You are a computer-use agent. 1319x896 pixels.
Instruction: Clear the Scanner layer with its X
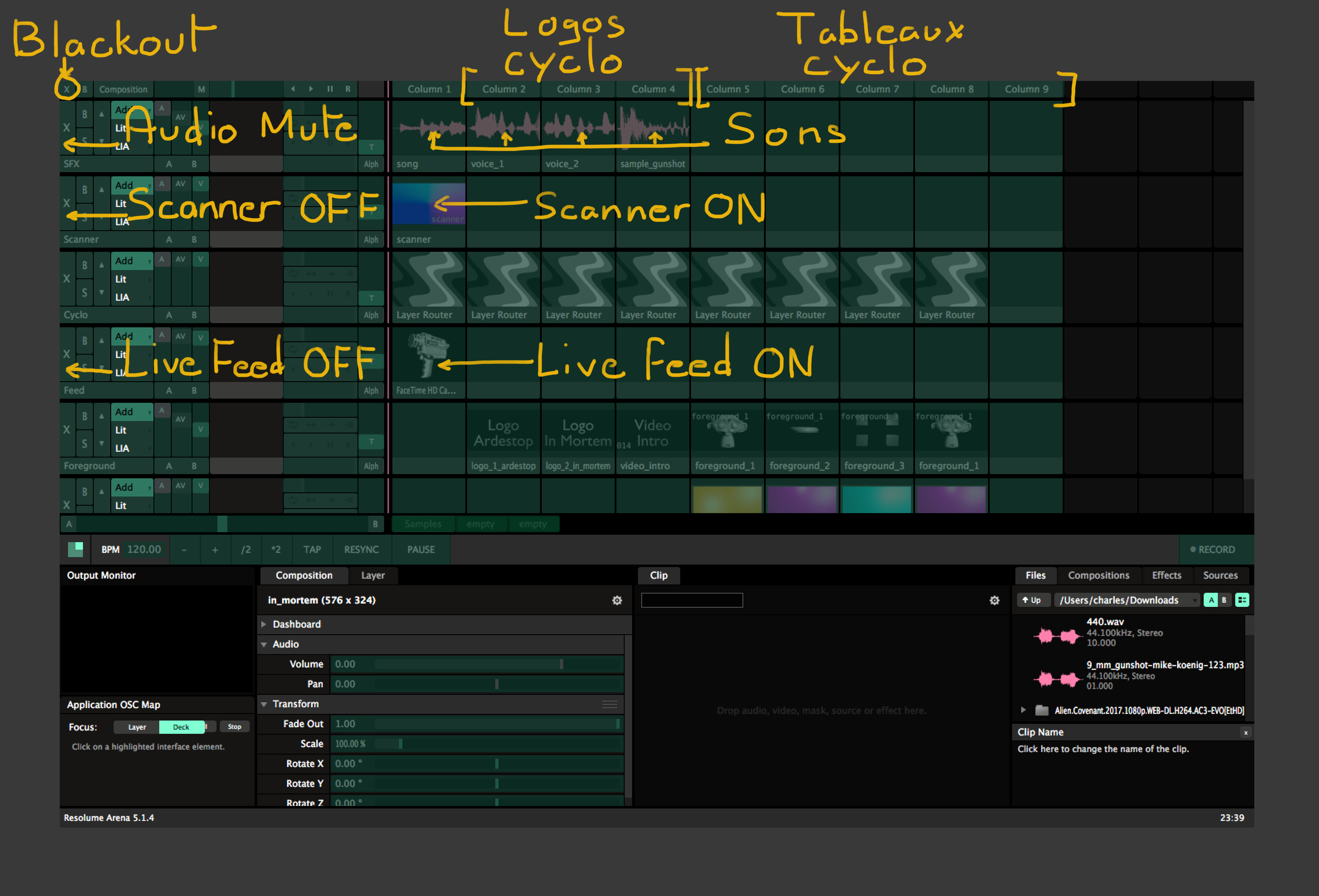coord(66,203)
